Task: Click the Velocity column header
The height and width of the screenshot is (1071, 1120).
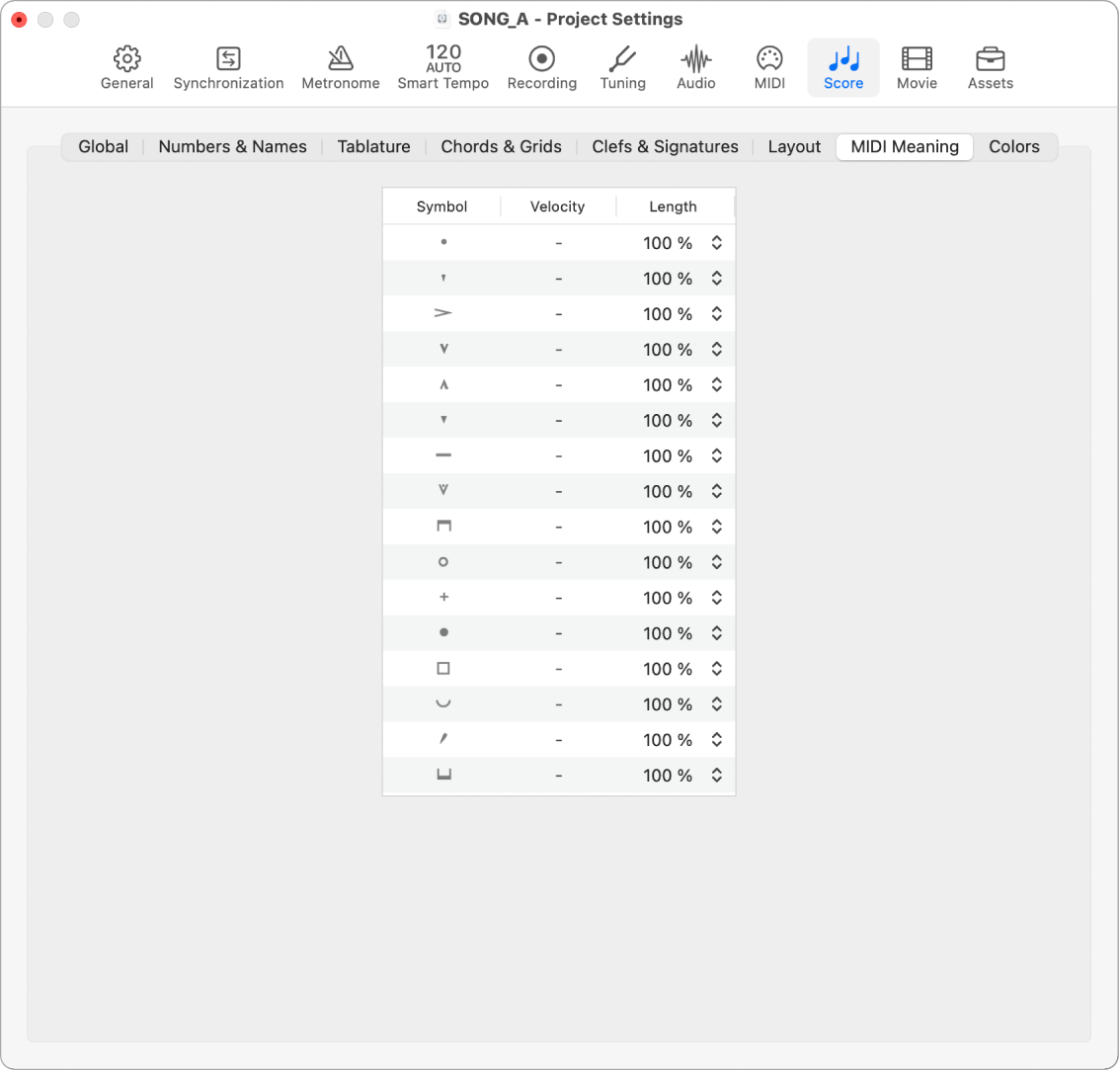Action: 558,206
